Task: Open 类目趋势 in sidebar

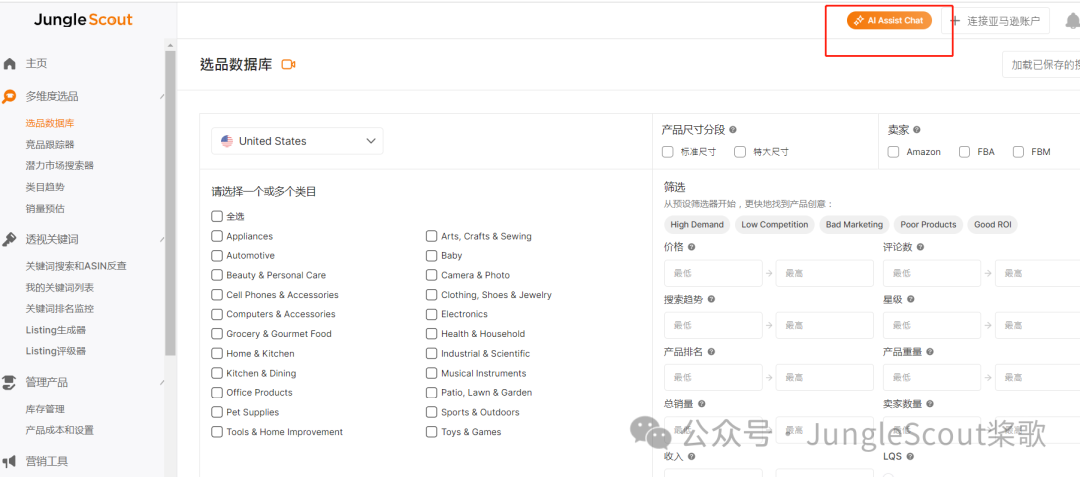Action: (x=45, y=187)
